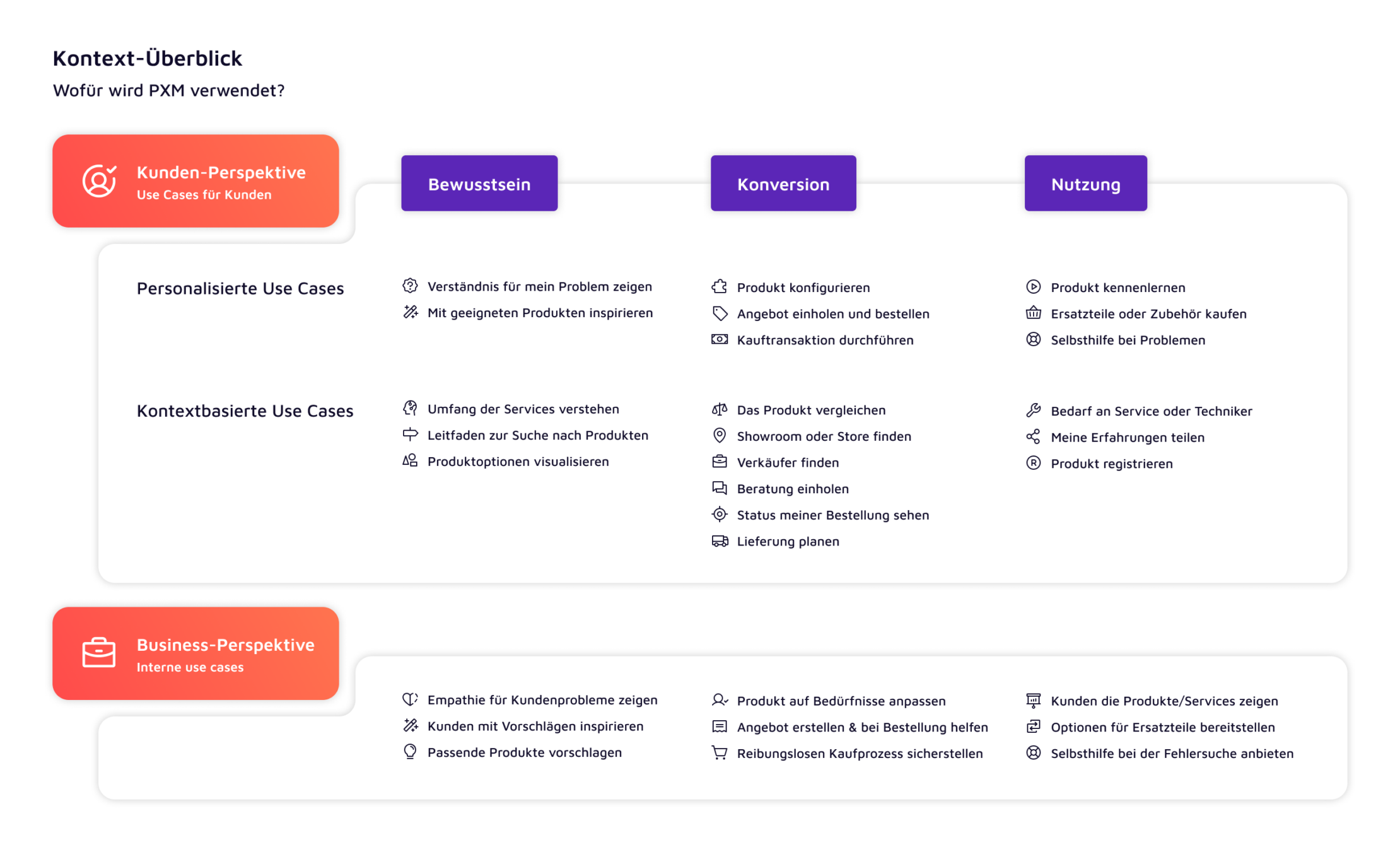Open the link Produktoptionen visualisieren
The image size is (1400, 852).
tap(518, 462)
